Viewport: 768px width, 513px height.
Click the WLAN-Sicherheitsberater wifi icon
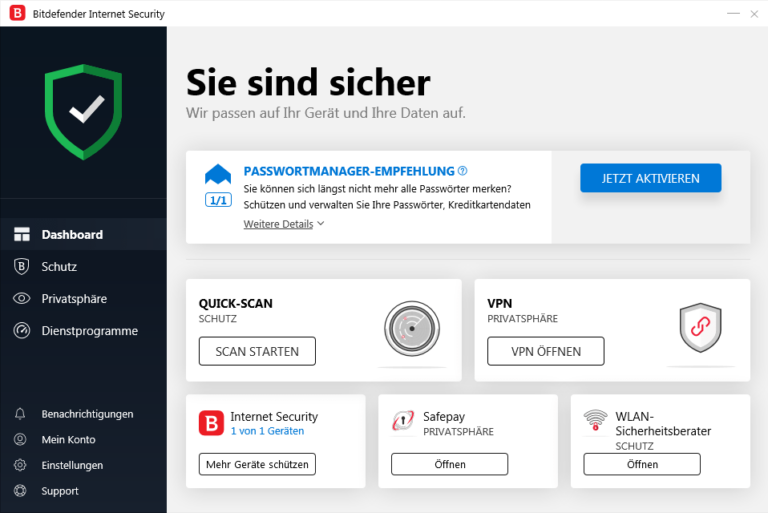coord(596,420)
